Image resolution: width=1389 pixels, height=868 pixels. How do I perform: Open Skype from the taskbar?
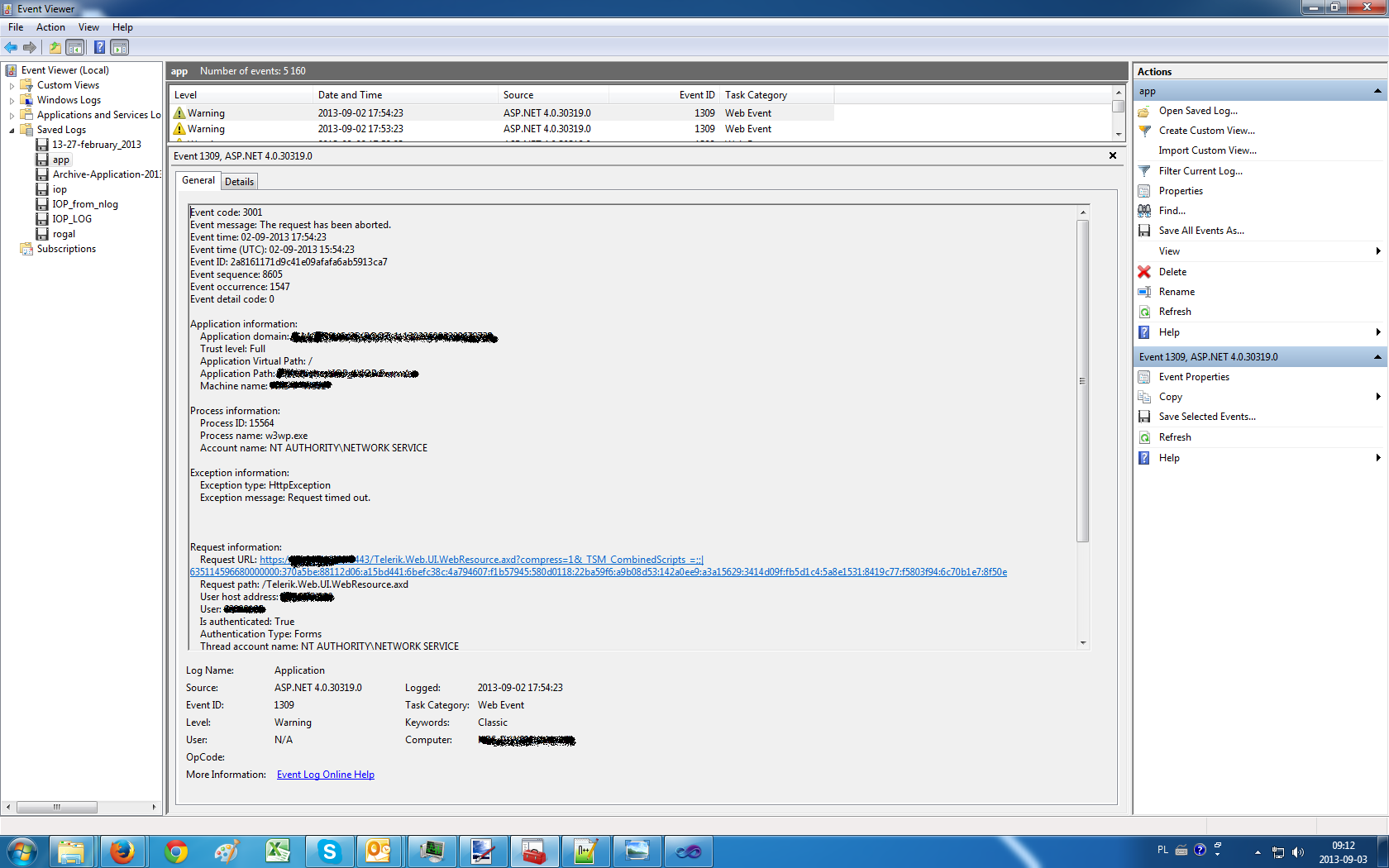click(x=329, y=851)
